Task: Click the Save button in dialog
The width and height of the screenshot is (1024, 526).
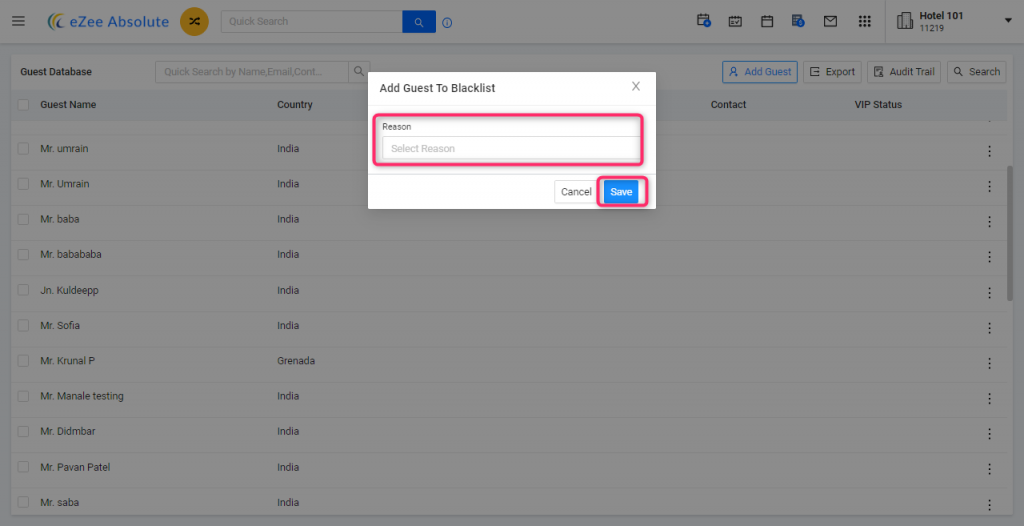Action: [621, 192]
